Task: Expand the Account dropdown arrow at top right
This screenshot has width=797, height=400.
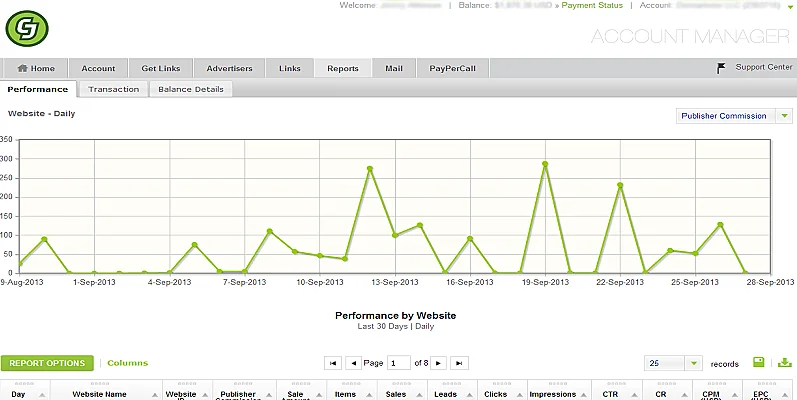Action: tap(791, 6)
